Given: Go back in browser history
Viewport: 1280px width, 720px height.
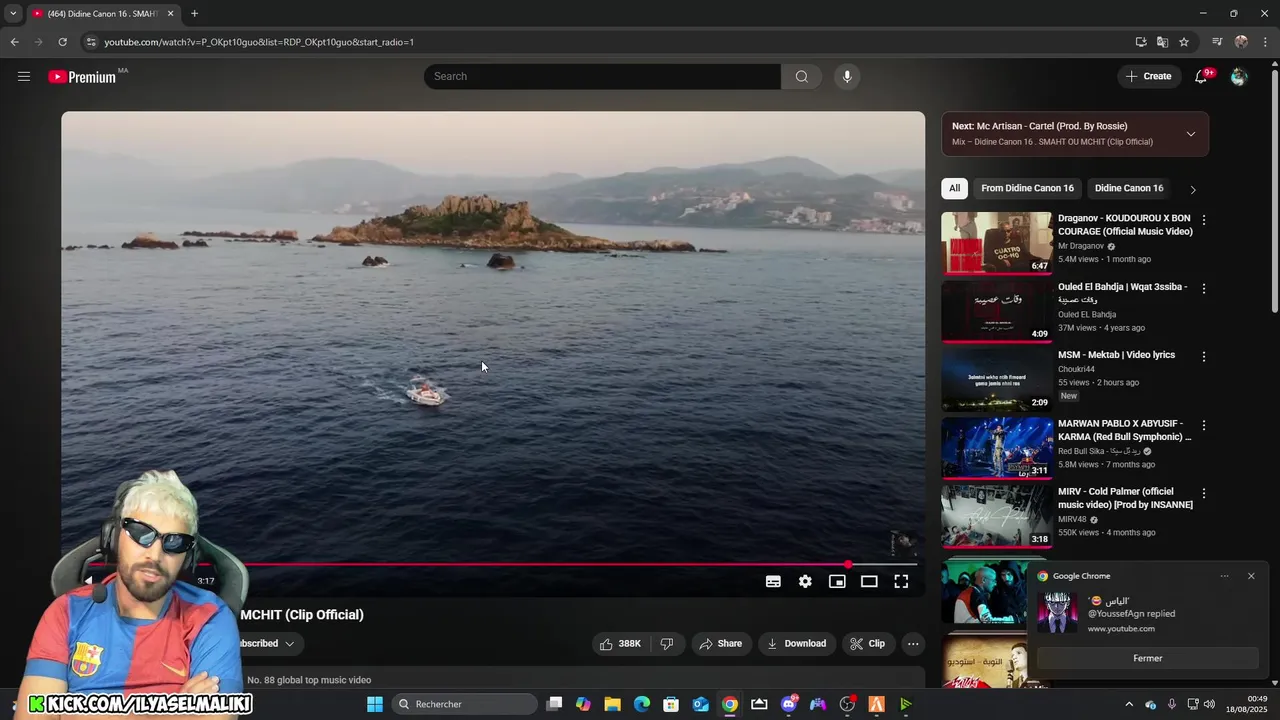Looking at the screenshot, I should [x=14, y=42].
